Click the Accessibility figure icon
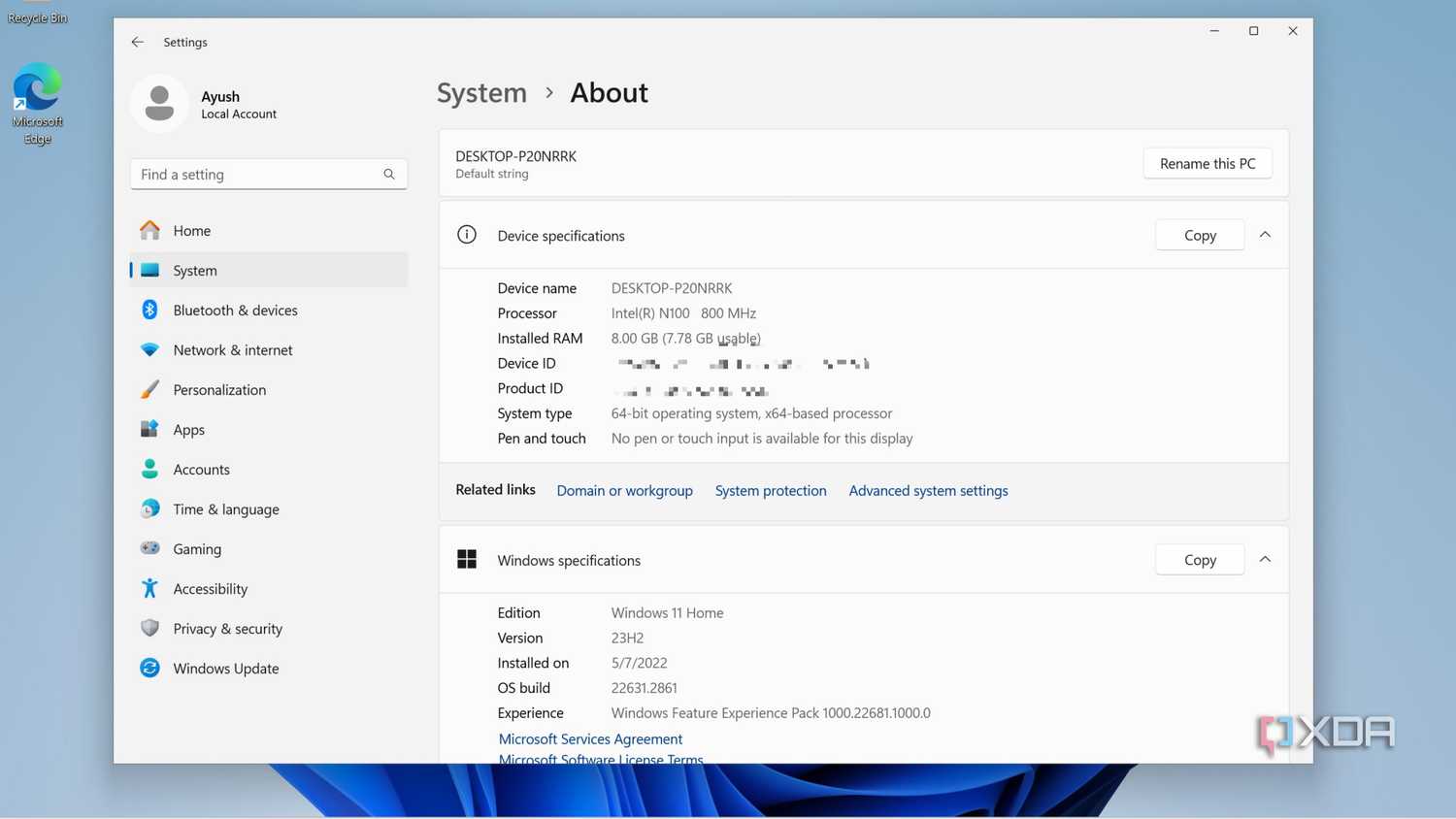 [x=149, y=588]
